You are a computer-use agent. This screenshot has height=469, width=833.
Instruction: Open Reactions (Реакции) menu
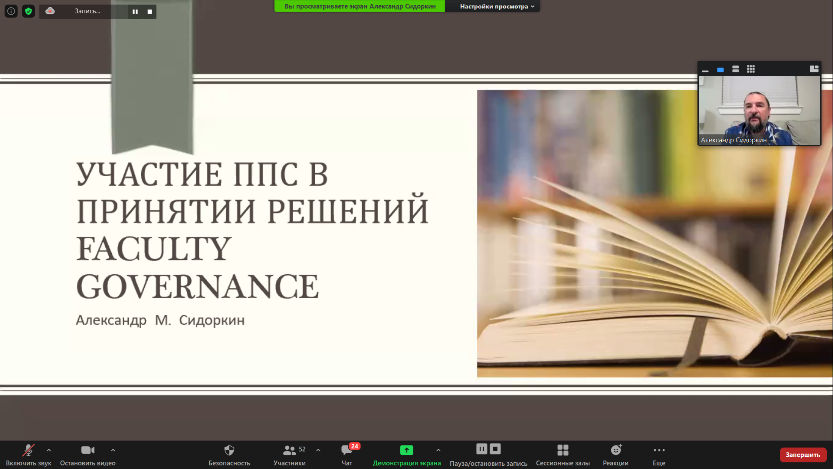tap(616, 453)
